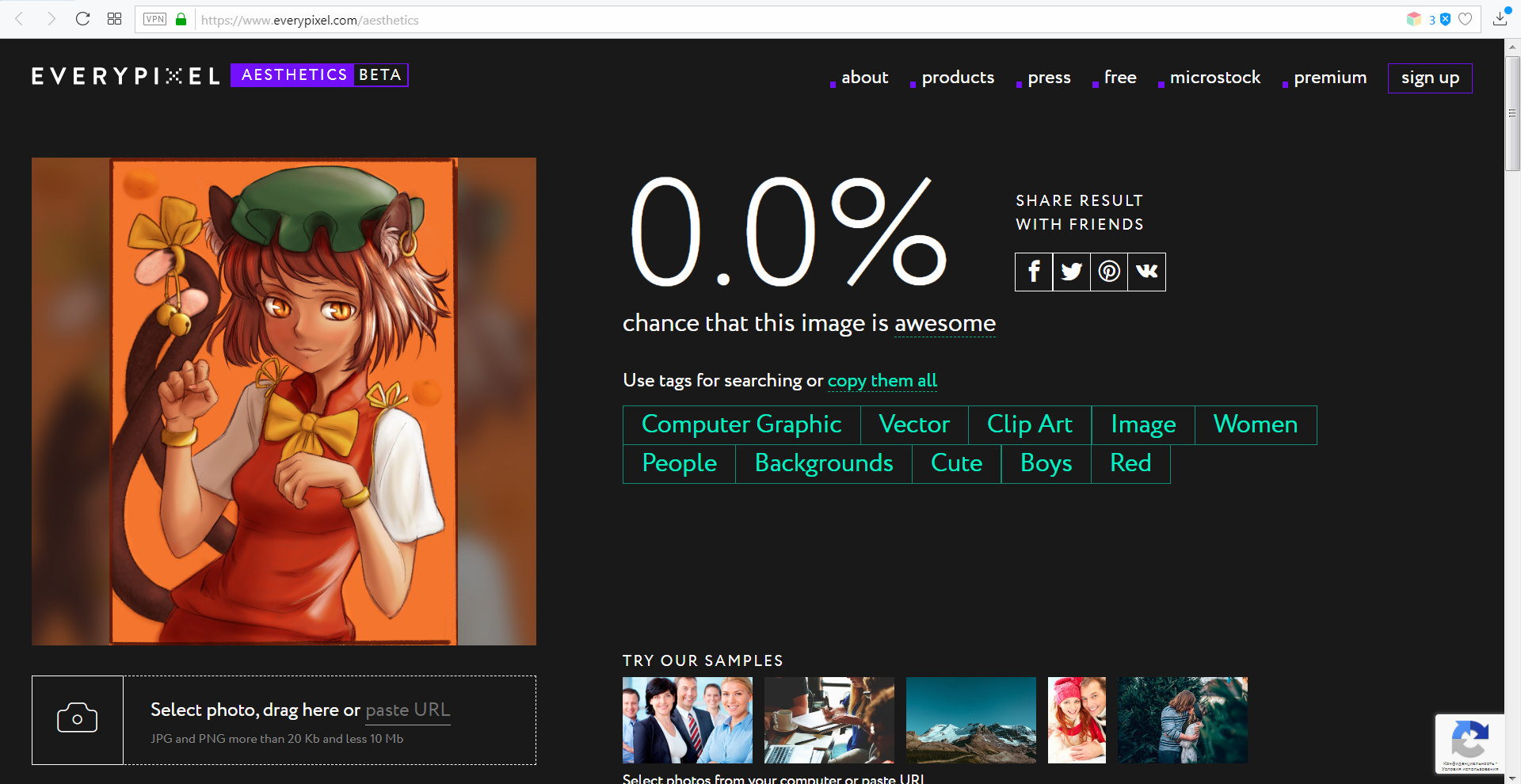Select the Boys tag
Viewport: 1521px width, 784px height.
click(1046, 464)
